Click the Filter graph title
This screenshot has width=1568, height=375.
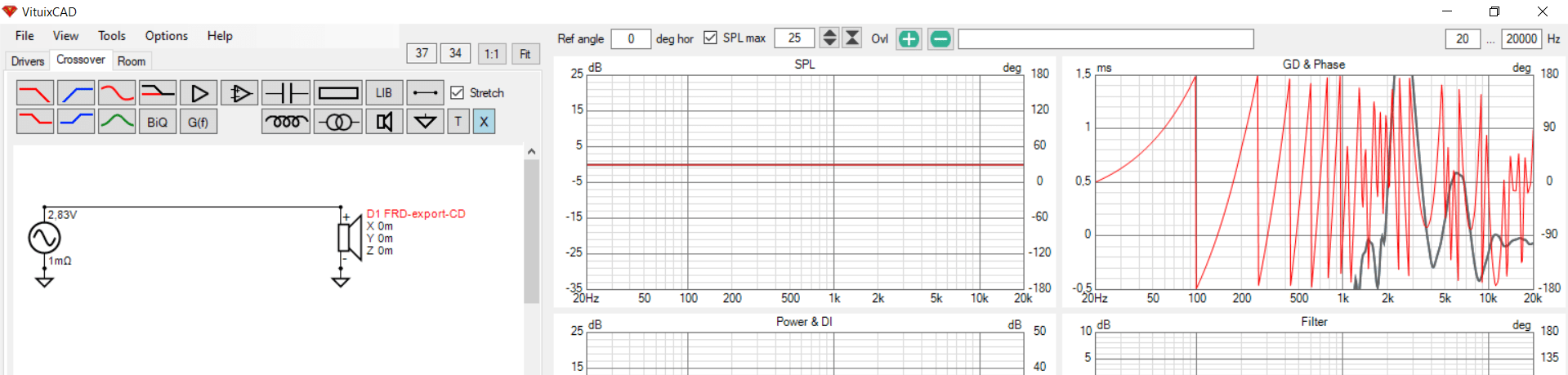(1314, 322)
